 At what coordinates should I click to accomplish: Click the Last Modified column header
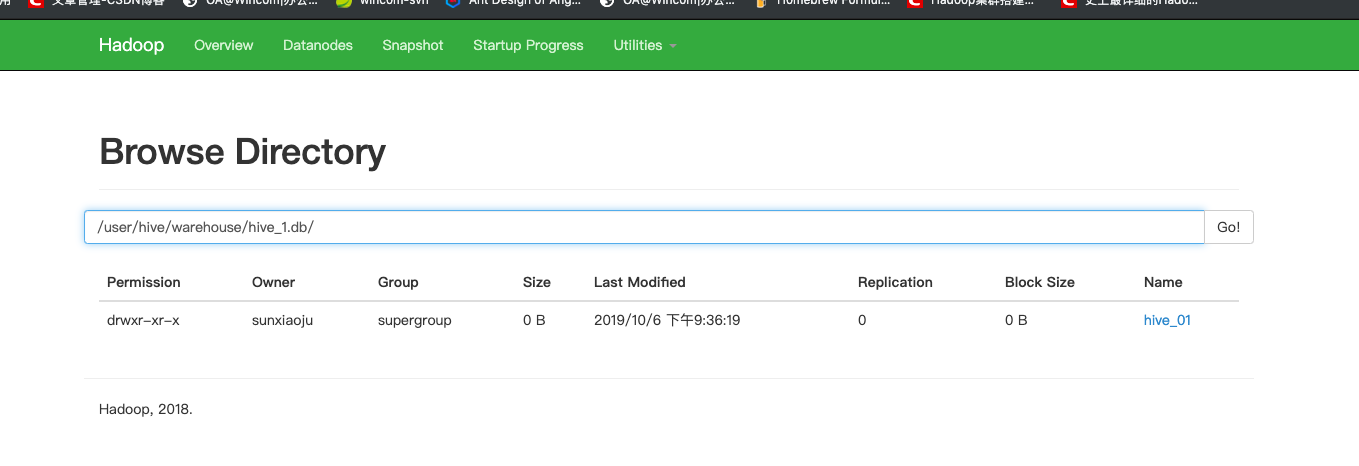639,282
